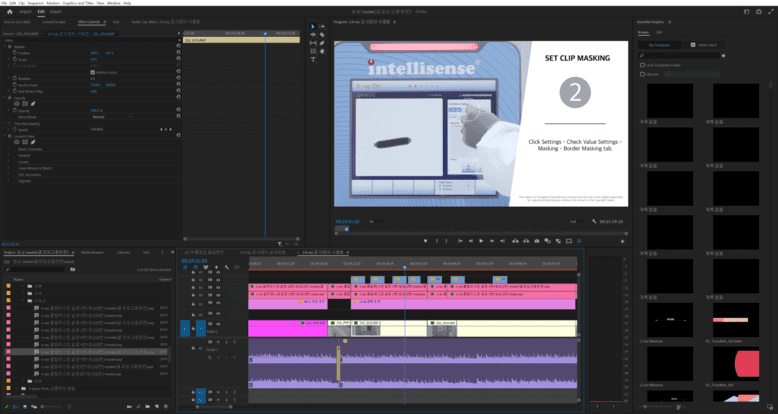
Task: Open the Sequence menu
Action: 36,2
